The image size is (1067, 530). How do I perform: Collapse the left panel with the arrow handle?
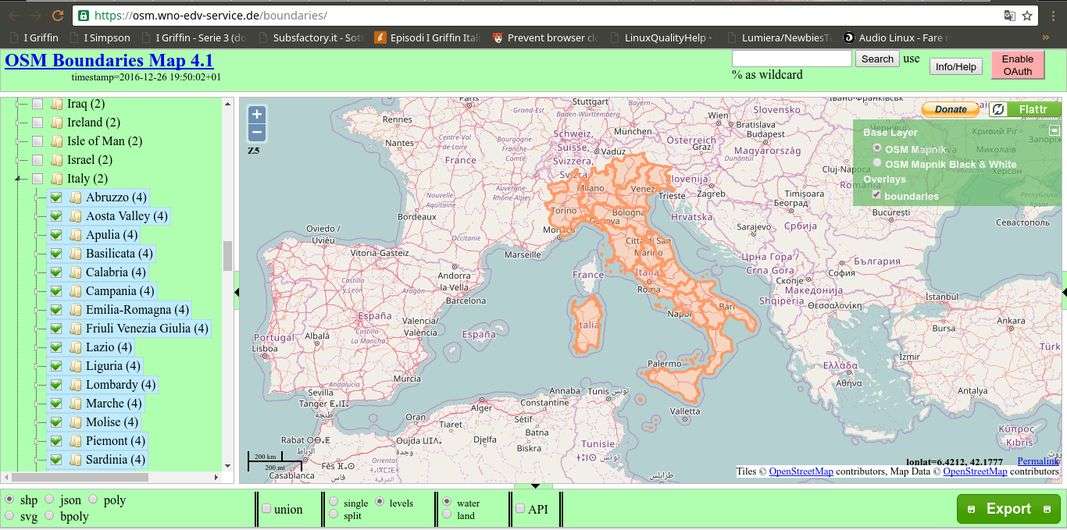[236, 292]
